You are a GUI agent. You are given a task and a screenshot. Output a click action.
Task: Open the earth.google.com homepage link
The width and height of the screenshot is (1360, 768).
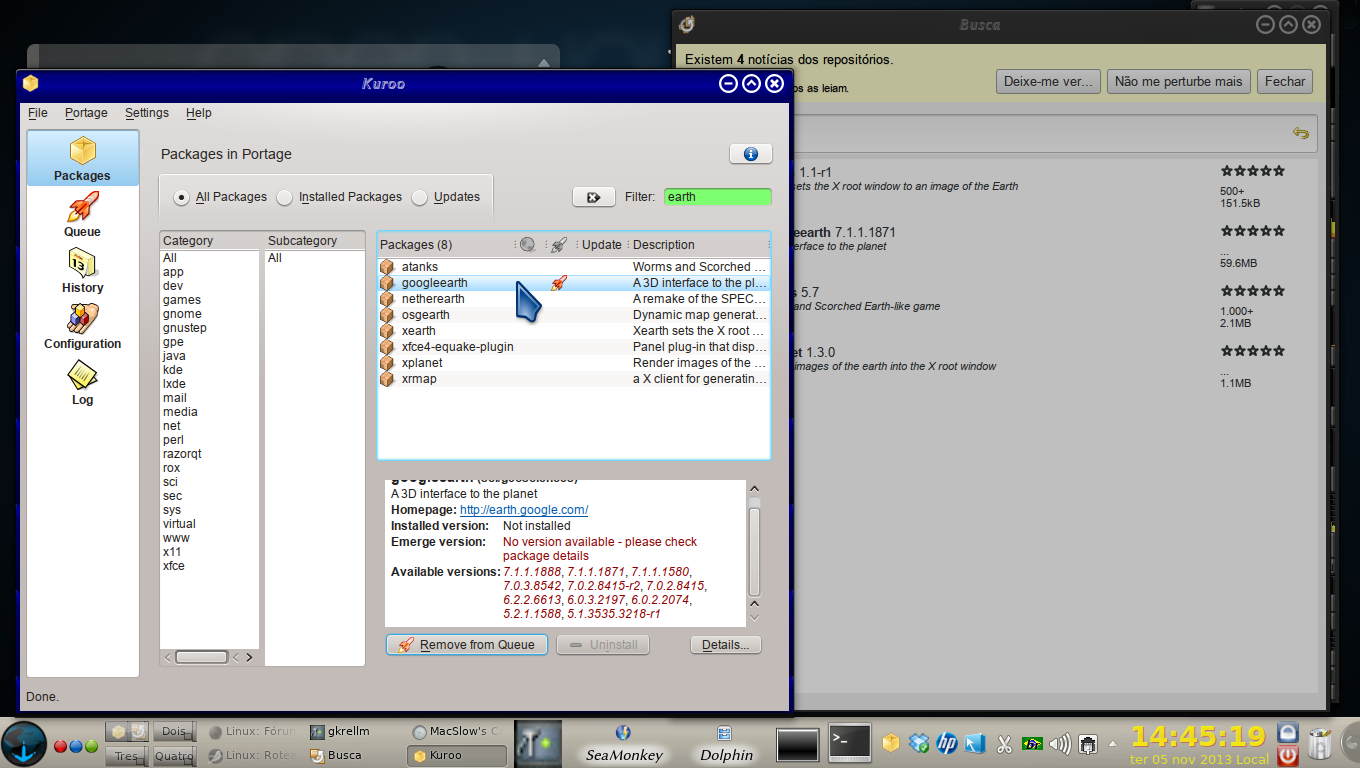[x=524, y=510]
